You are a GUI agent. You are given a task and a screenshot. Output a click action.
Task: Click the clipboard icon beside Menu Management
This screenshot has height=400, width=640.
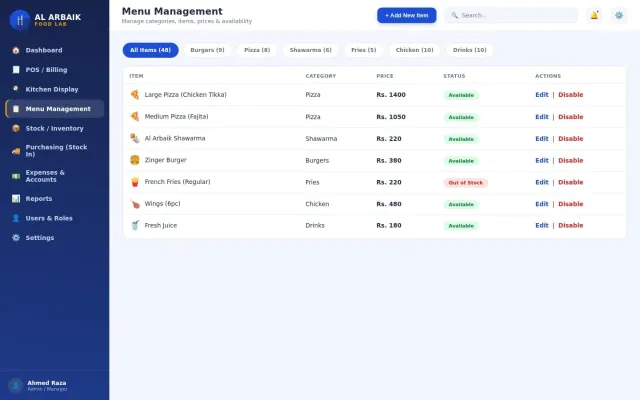pos(16,109)
